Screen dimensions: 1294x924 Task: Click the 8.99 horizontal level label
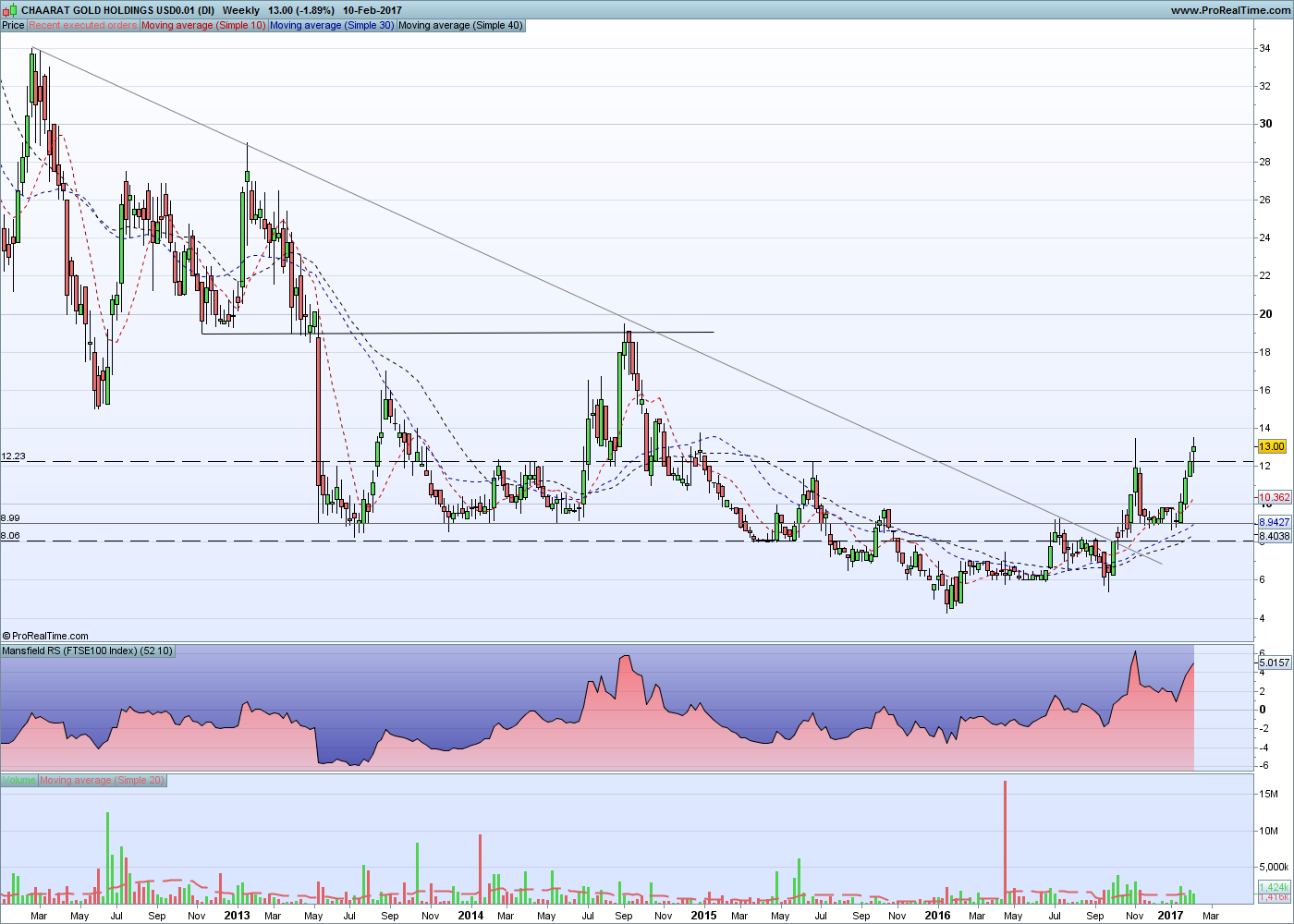click(10, 518)
